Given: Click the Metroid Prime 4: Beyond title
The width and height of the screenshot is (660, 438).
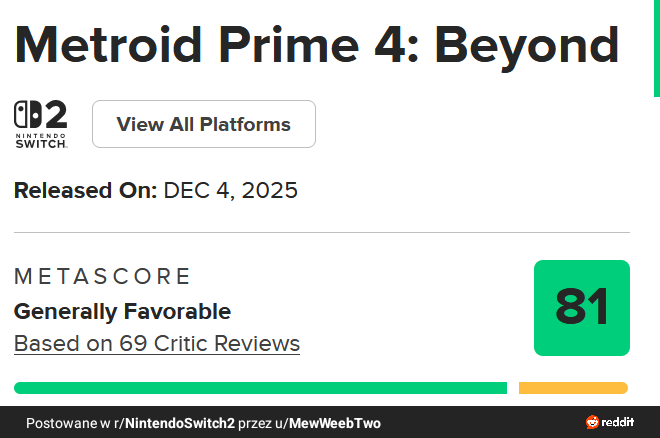Looking at the screenshot, I should [x=316, y=44].
